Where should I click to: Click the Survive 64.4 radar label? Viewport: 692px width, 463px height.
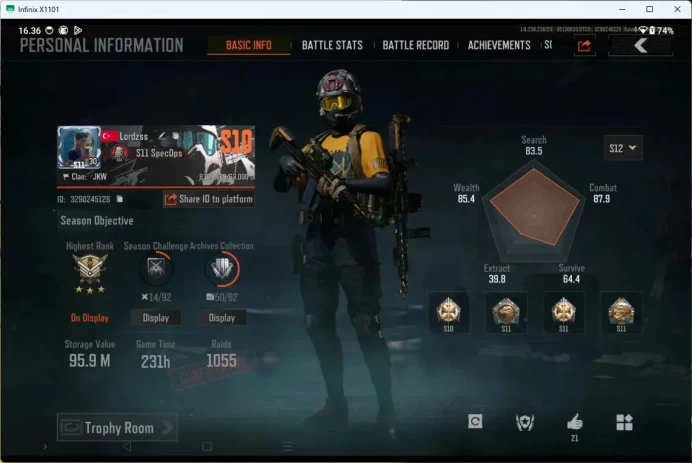pos(572,274)
